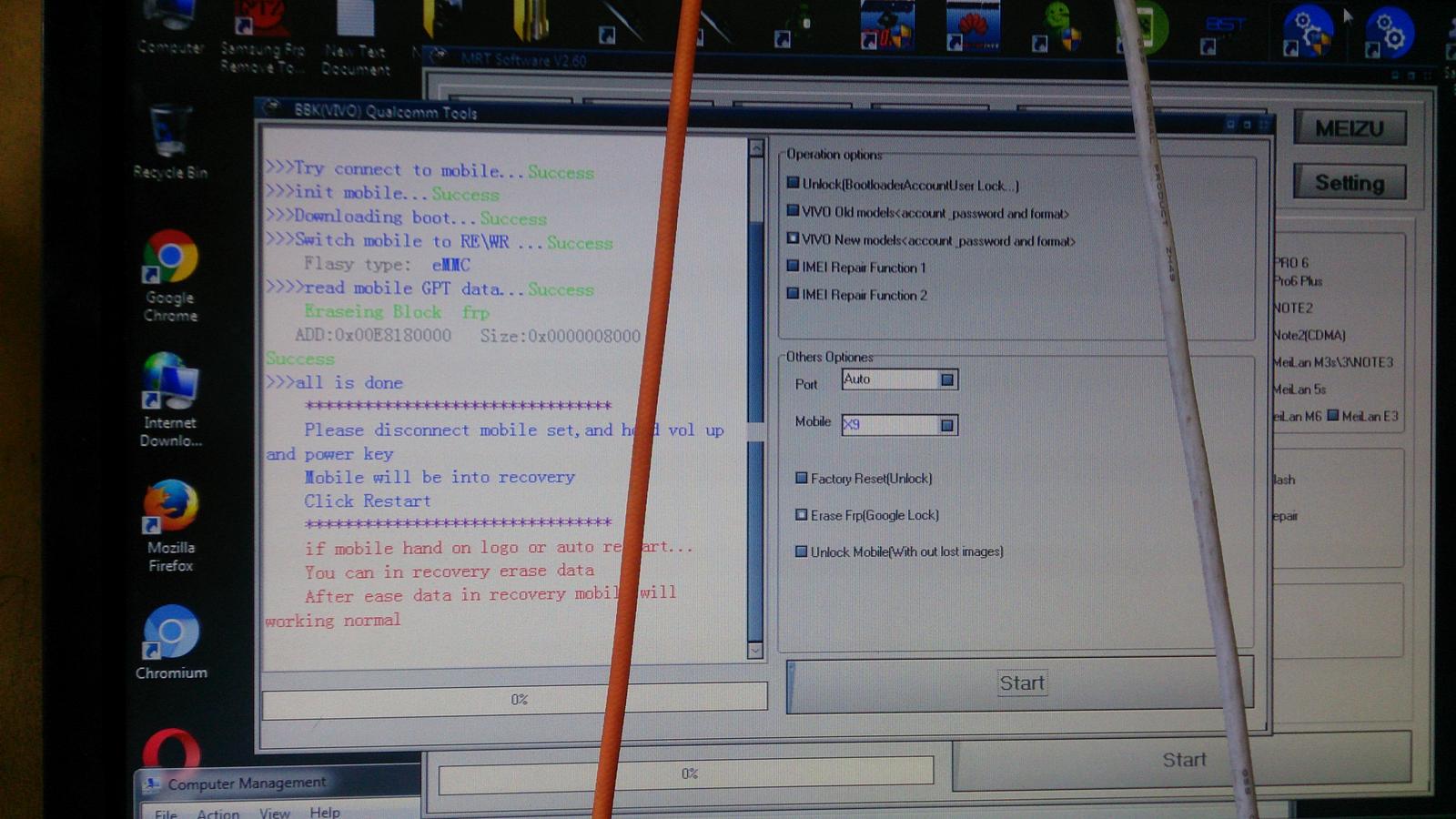This screenshot has height=819, width=1456.
Task: Open the Recycle Bin
Action: [x=170, y=142]
